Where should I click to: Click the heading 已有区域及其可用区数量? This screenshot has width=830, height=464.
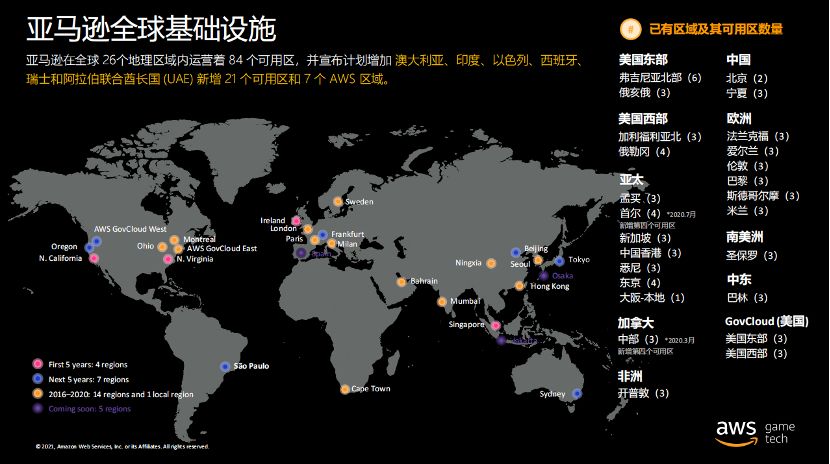716,29
